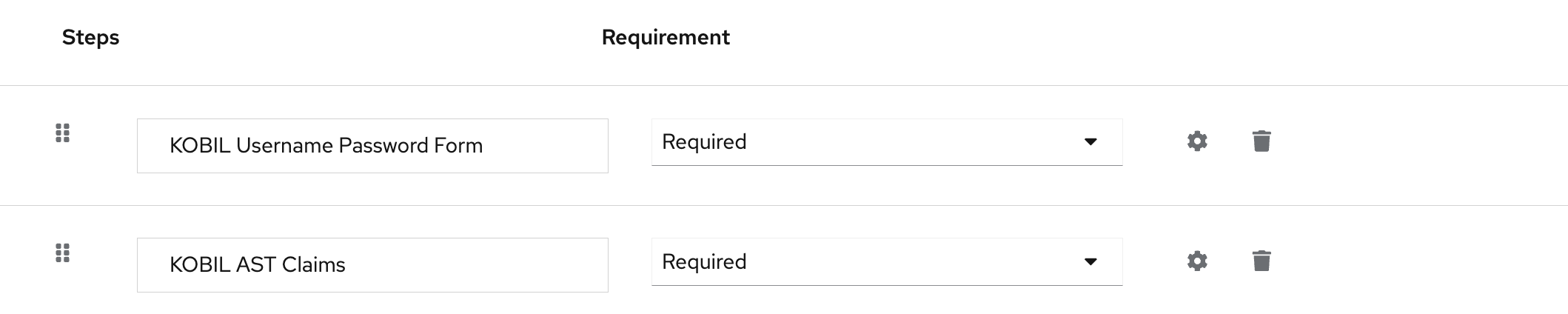
Task: Delete the KOBIL AST Claims step
Action: coord(1262,261)
